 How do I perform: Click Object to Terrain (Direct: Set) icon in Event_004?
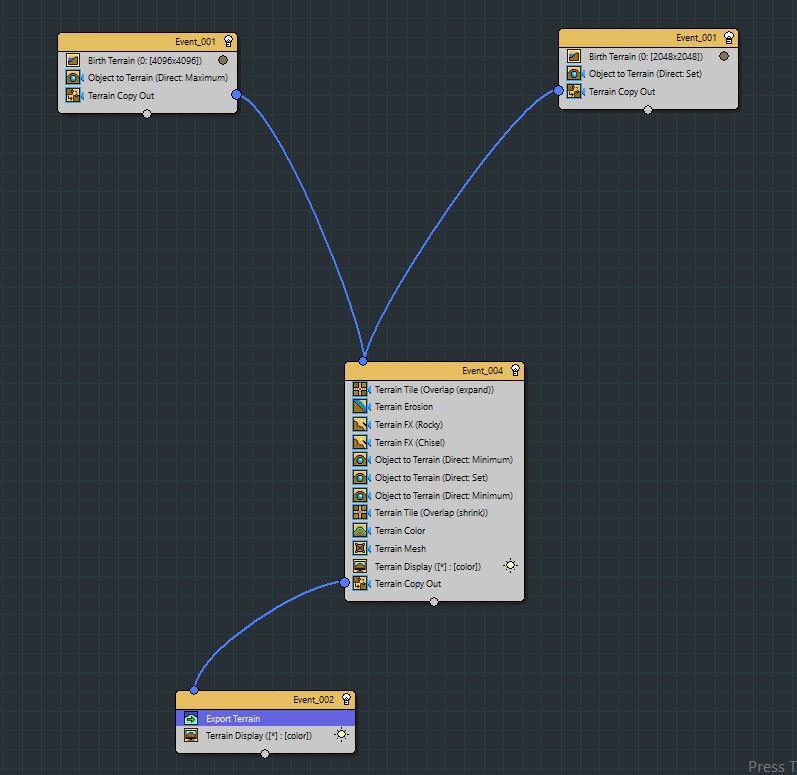tap(360, 478)
